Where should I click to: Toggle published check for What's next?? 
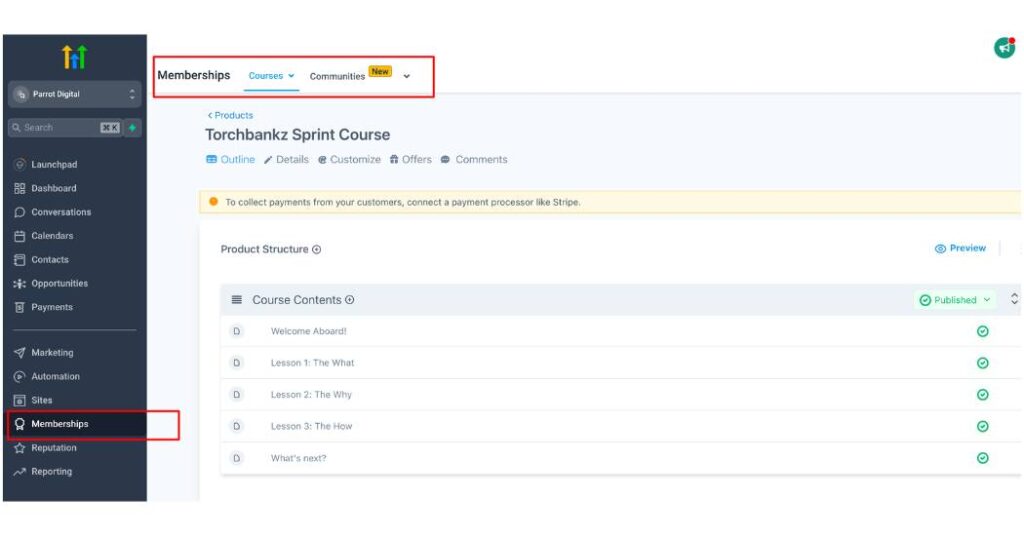point(982,458)
